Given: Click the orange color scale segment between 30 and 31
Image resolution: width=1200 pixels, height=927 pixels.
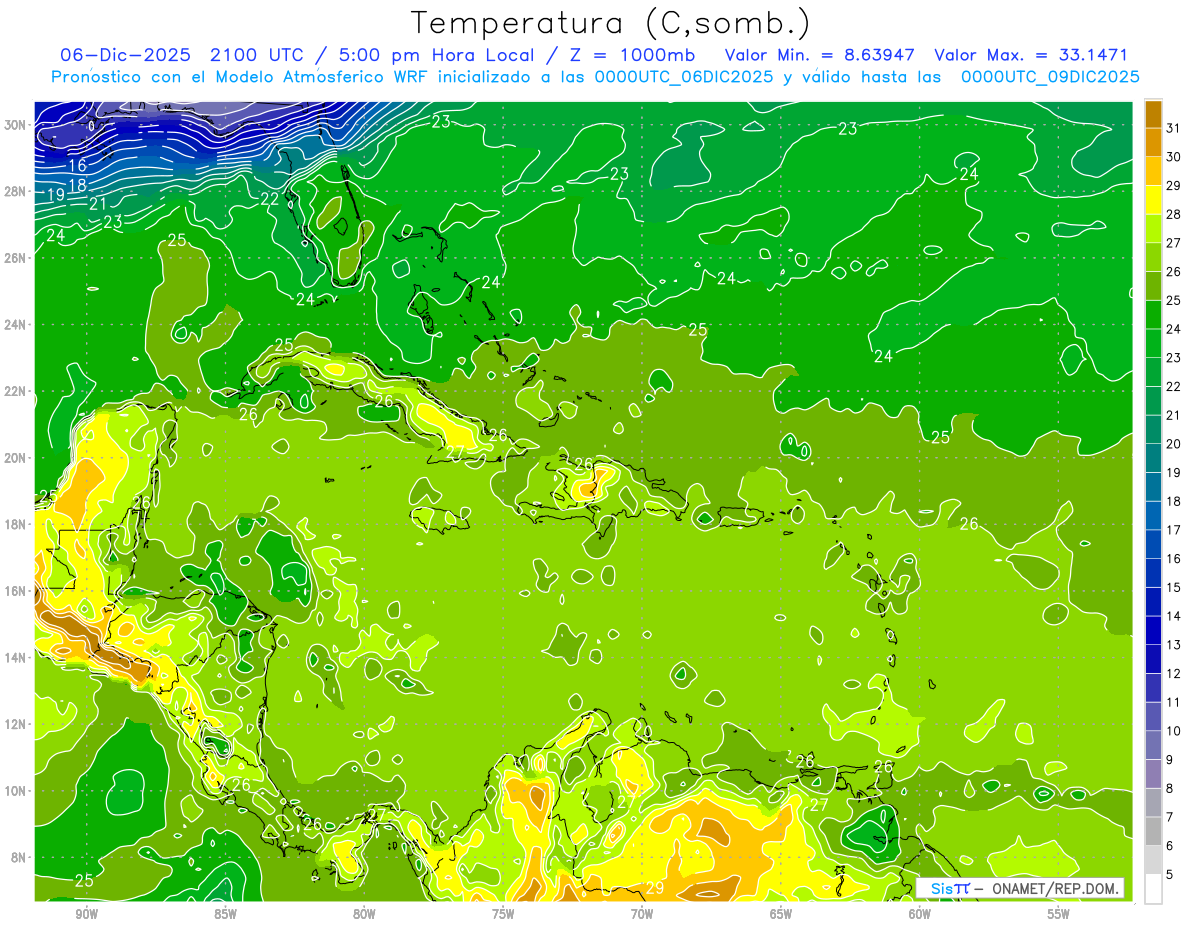Looking at the screenshot, I should pyautogui.click(x=1153, y=142).
